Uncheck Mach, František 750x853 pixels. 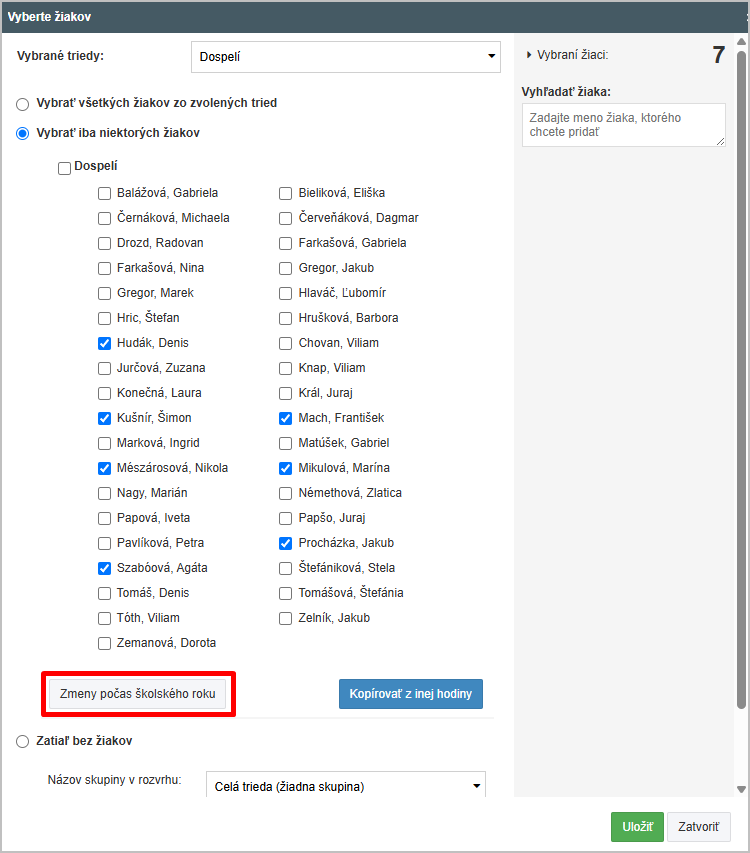click(x=286, y=418)
